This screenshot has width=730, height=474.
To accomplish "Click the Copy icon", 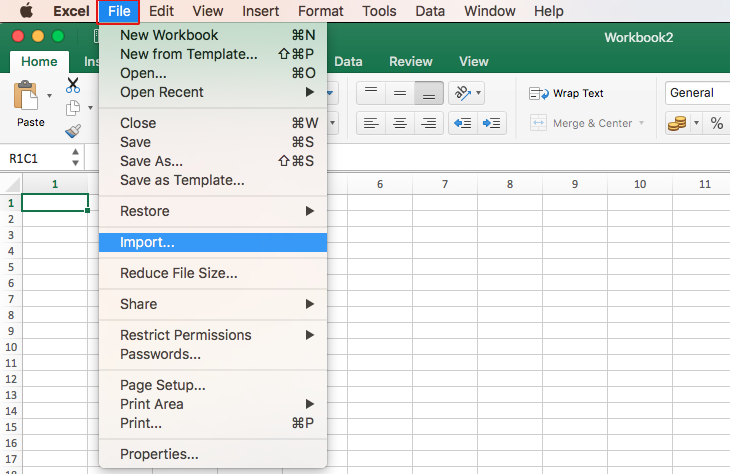I will 73,108.
